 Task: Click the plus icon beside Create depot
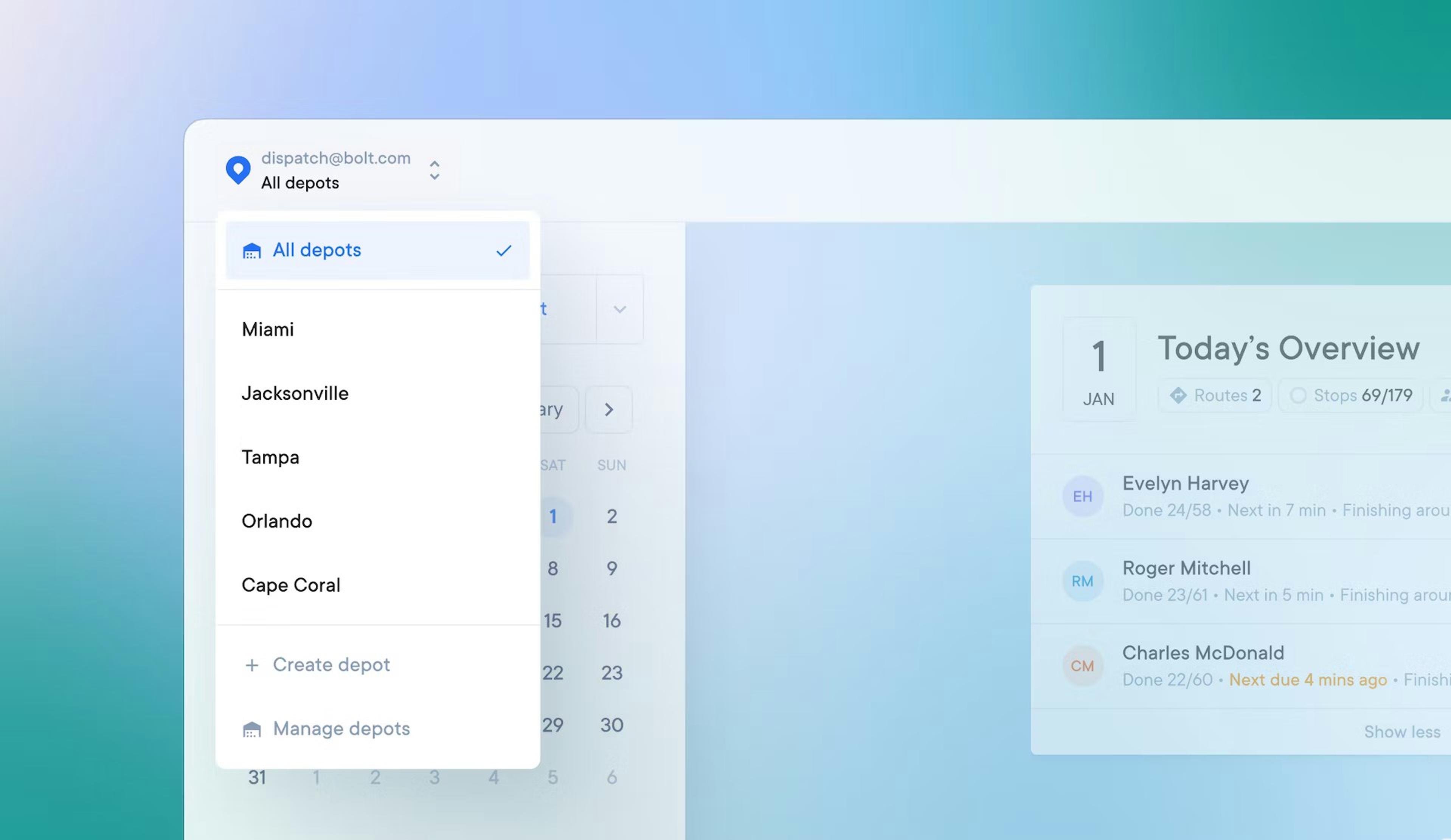coord(251,665)
